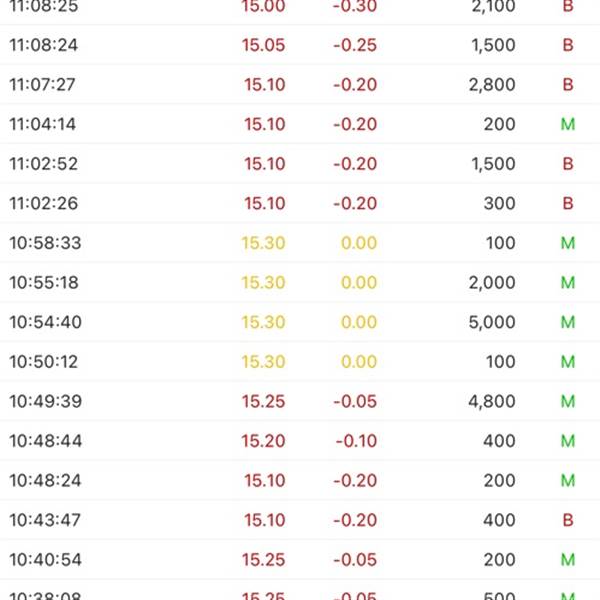Click the 15.05 price value
Screen dimensions: 600x600
coord(263,45)
